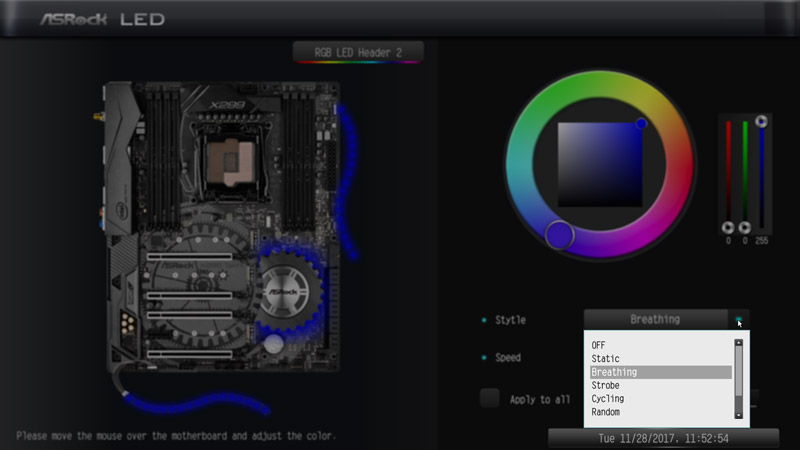Click the green channel slider knob
Viewport: 800px width, 450px height.
point(745,228)
